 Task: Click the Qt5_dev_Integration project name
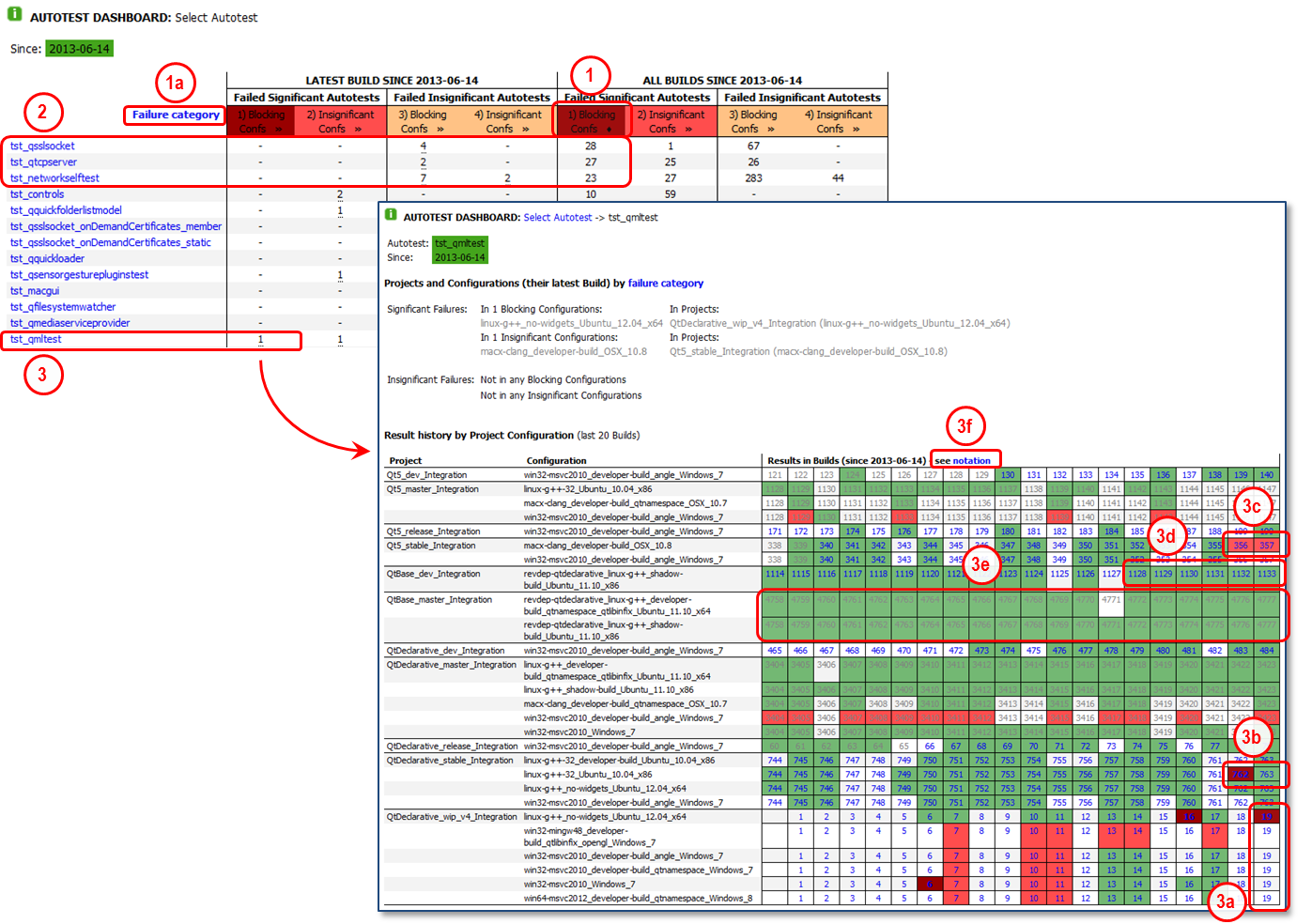[x=426, y=475]
